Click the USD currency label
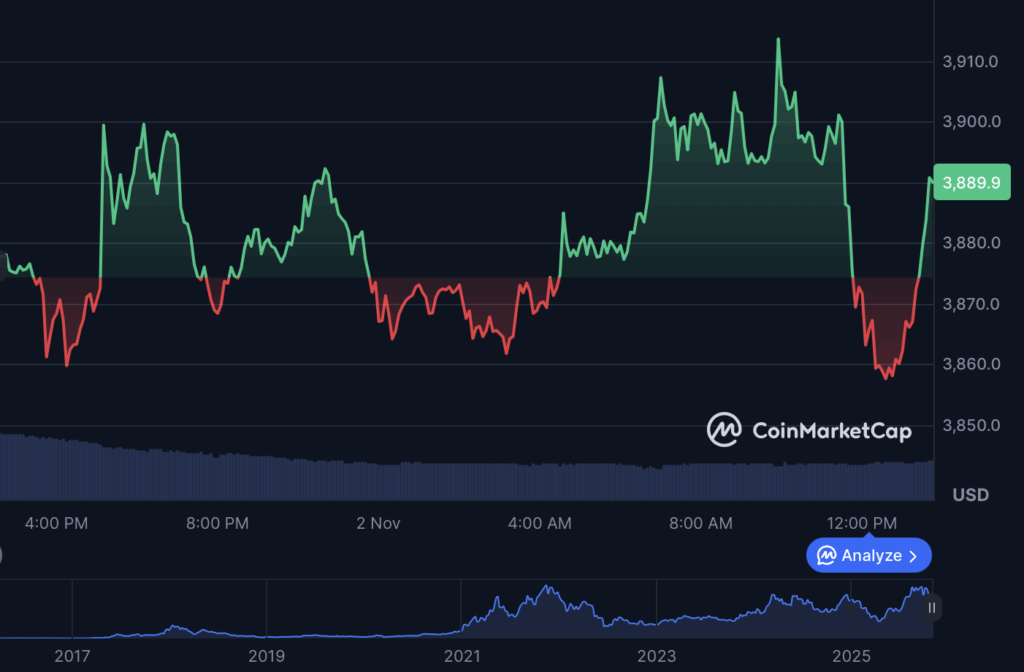This screenshot has width=1024, height=672. 970,495
